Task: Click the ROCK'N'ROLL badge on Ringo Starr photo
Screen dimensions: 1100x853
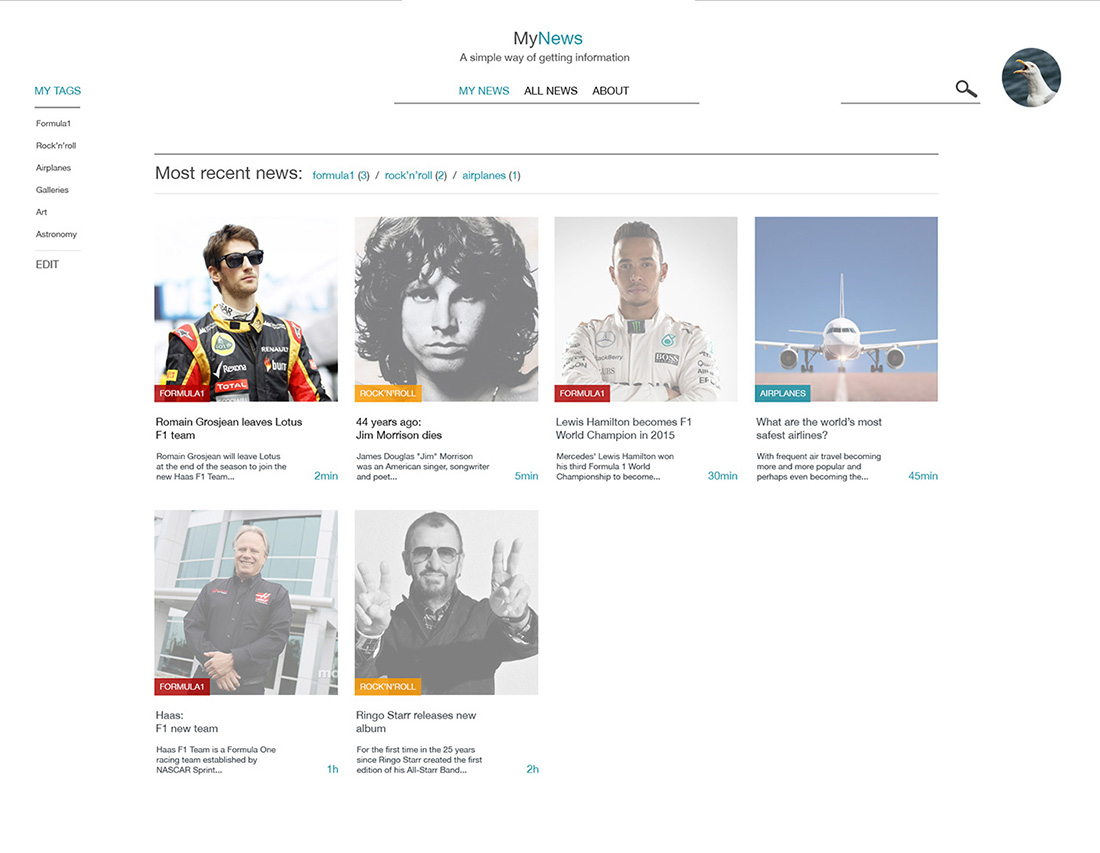Action: (388, 687)
